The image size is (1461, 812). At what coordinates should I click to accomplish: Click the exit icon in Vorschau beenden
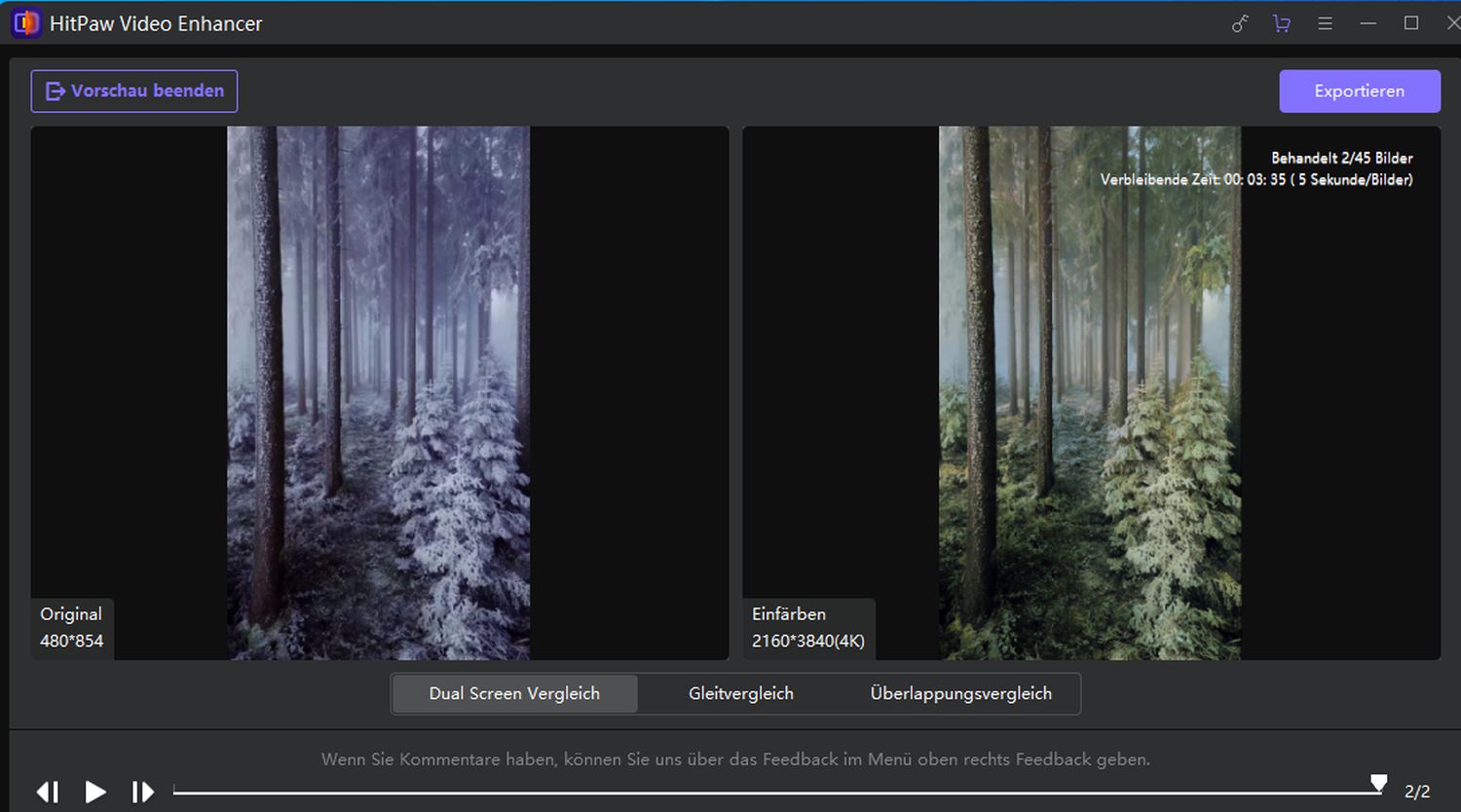pyautogui.click(x=56, y=92)
